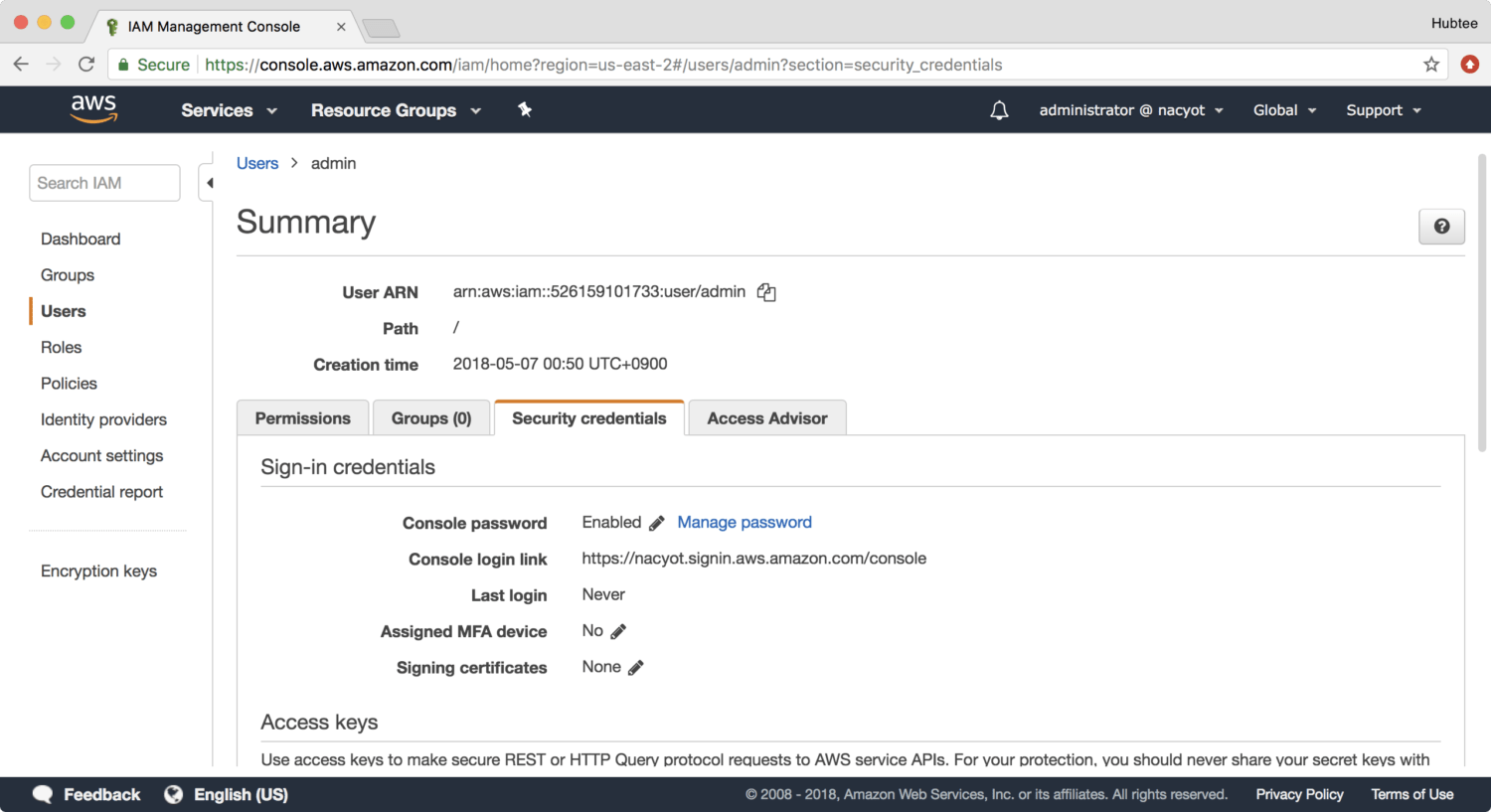Click the browser back arrow
The height and width of the screenshot is (812, 1491).
[21, 65]
